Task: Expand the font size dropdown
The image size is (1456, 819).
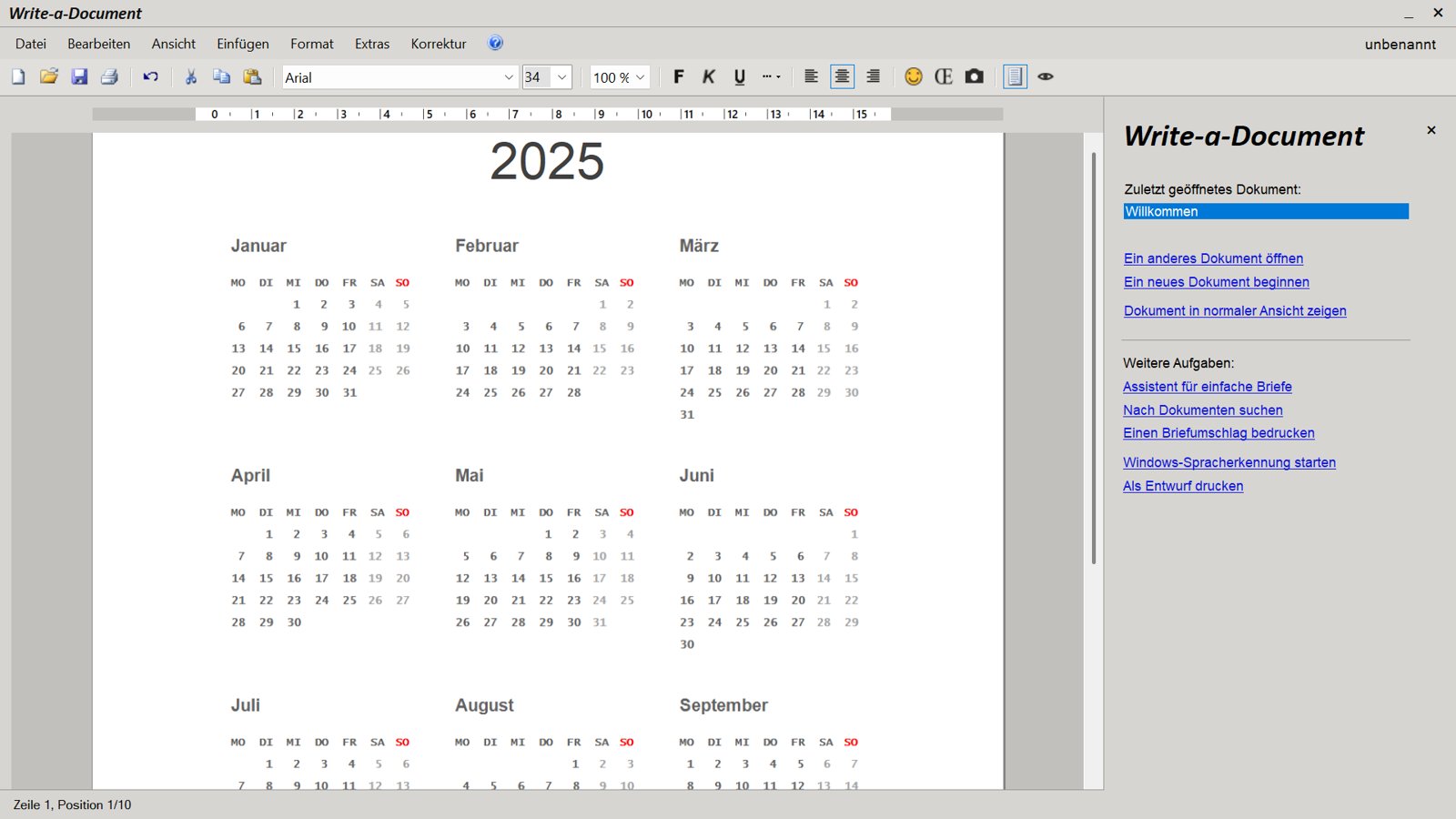Action: click(561, 78)
